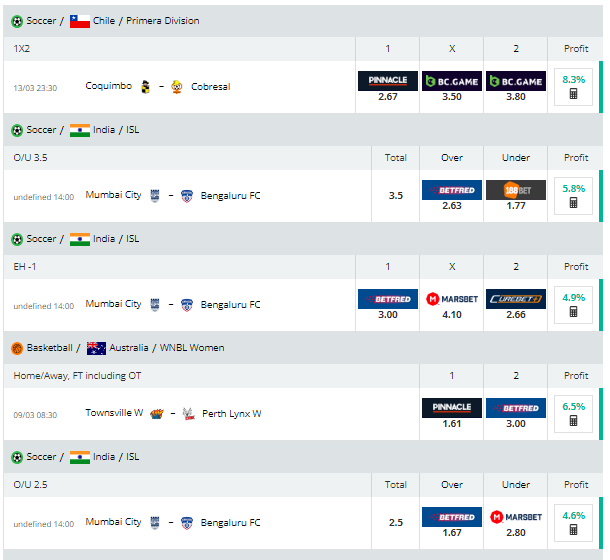Select Marsbet Under 2.5 odds 2.80
Image resolution: width=610 pixels, height=560 pixels.
[x=516, y=522]
